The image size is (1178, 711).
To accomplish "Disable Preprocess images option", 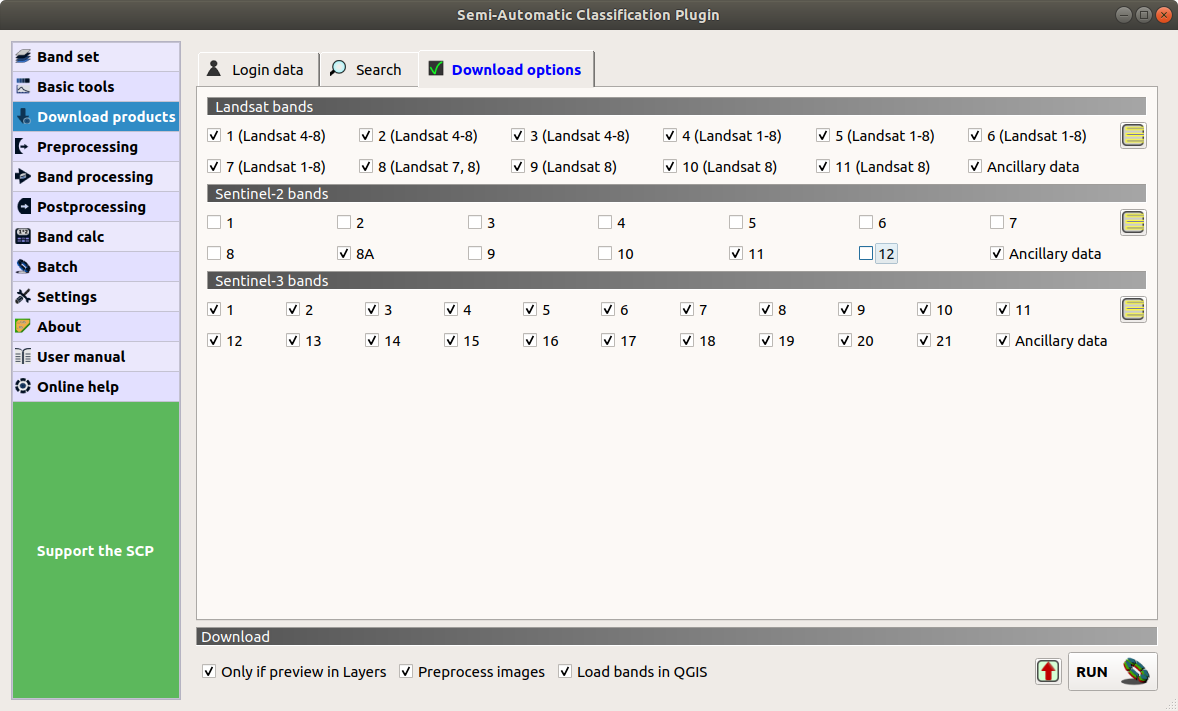I will coord(406,672).
